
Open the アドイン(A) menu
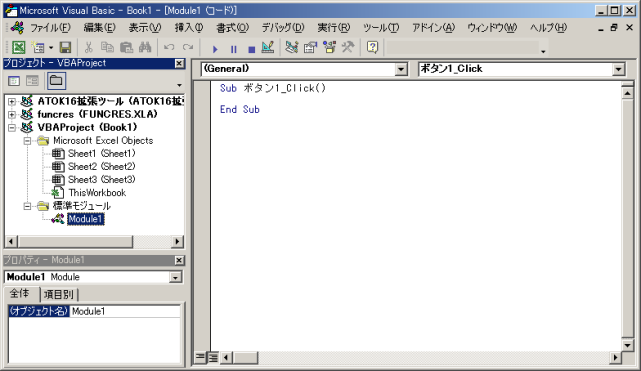pyautogui.click(x=433, y=28)
